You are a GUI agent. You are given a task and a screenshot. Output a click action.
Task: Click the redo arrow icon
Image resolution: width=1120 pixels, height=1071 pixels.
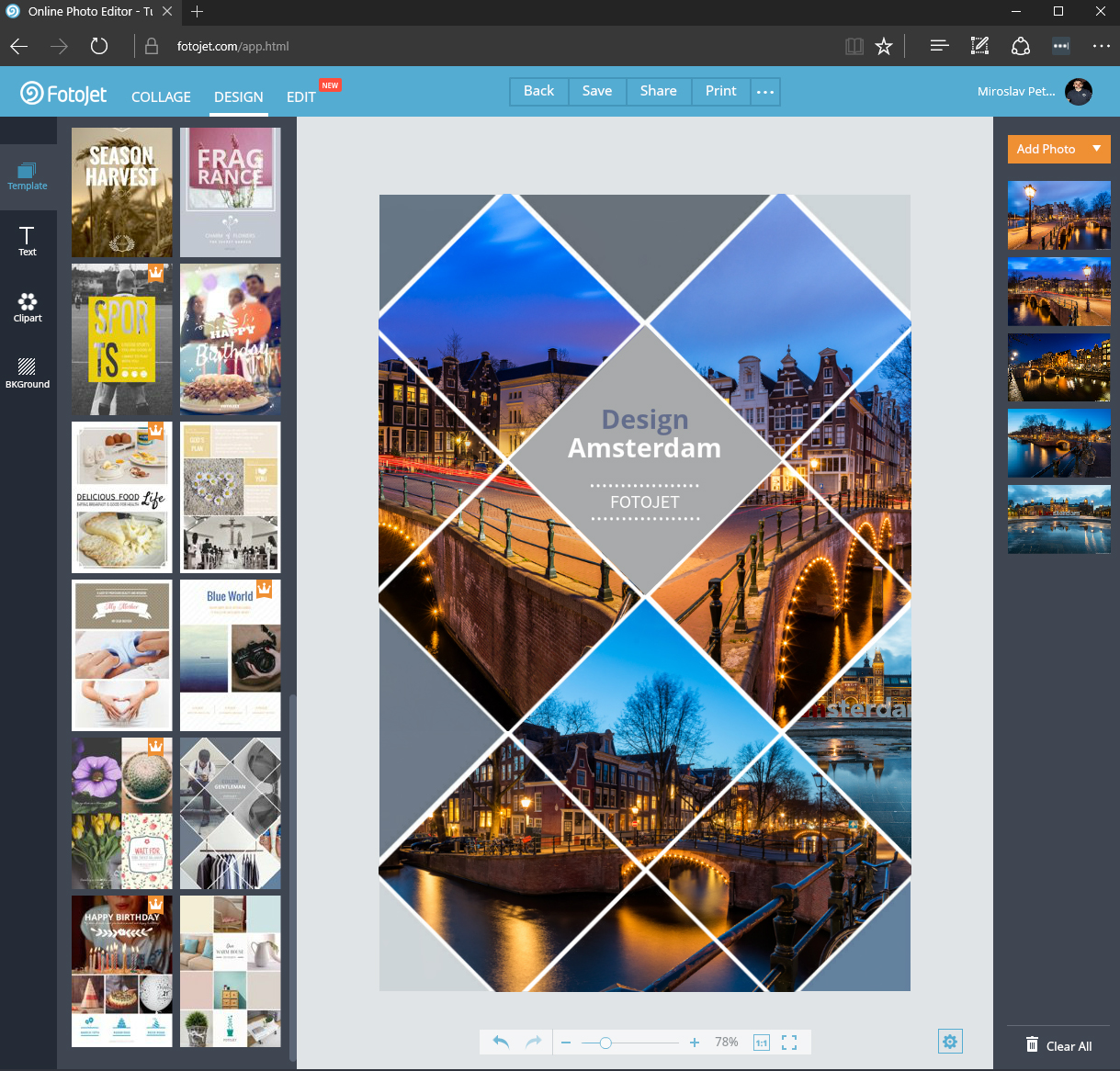tap(533, 1042)
